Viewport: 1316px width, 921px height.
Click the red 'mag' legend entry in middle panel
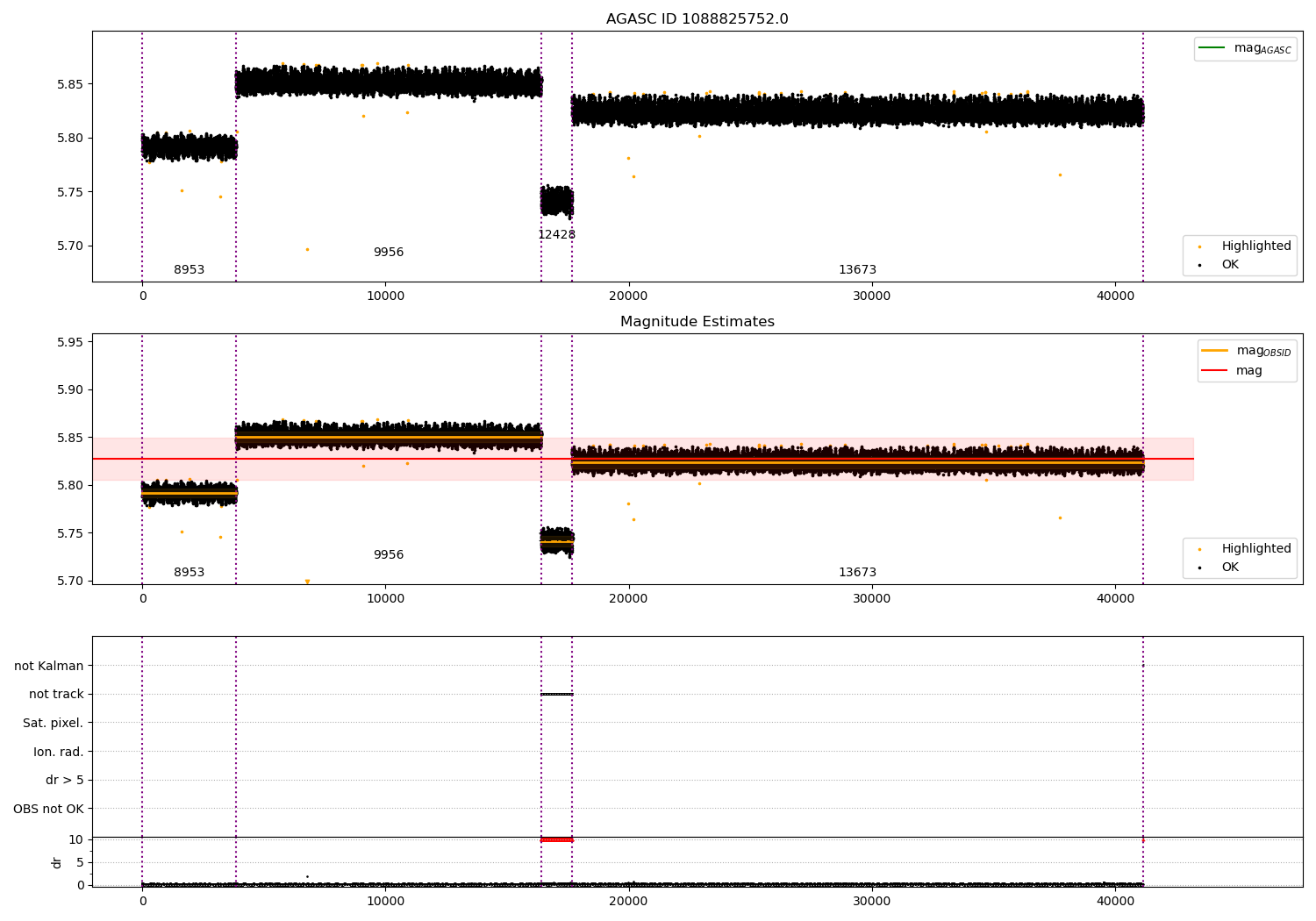tap(1232, 370)
